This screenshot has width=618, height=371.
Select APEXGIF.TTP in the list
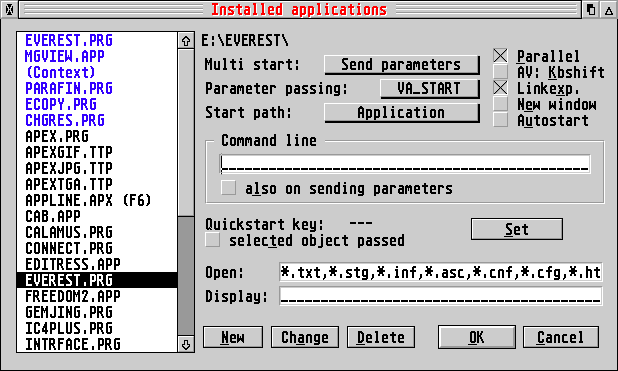(x=97, y=152)
